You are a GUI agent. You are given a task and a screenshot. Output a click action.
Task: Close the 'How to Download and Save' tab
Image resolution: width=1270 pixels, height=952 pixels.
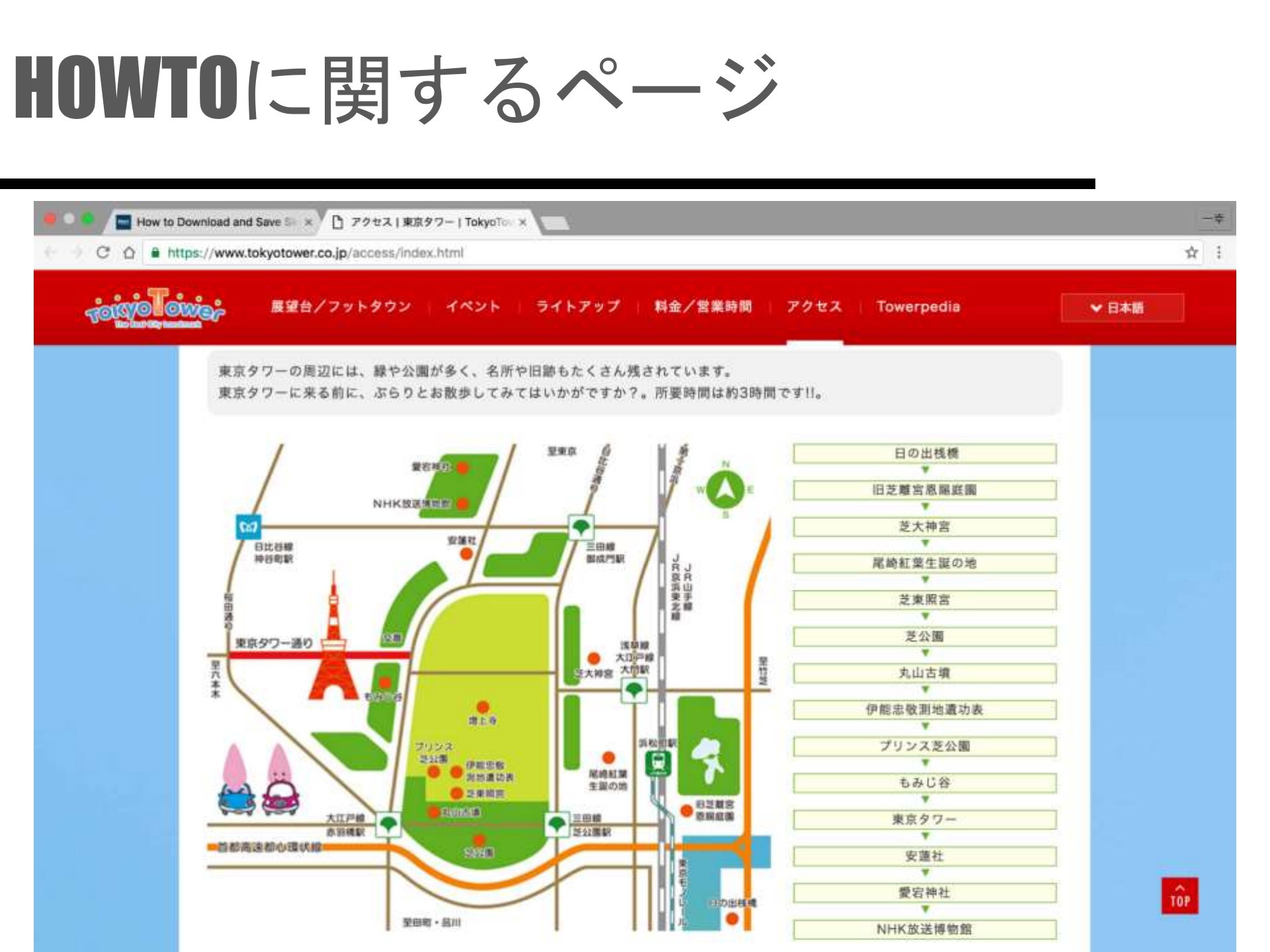click(308, 222)
